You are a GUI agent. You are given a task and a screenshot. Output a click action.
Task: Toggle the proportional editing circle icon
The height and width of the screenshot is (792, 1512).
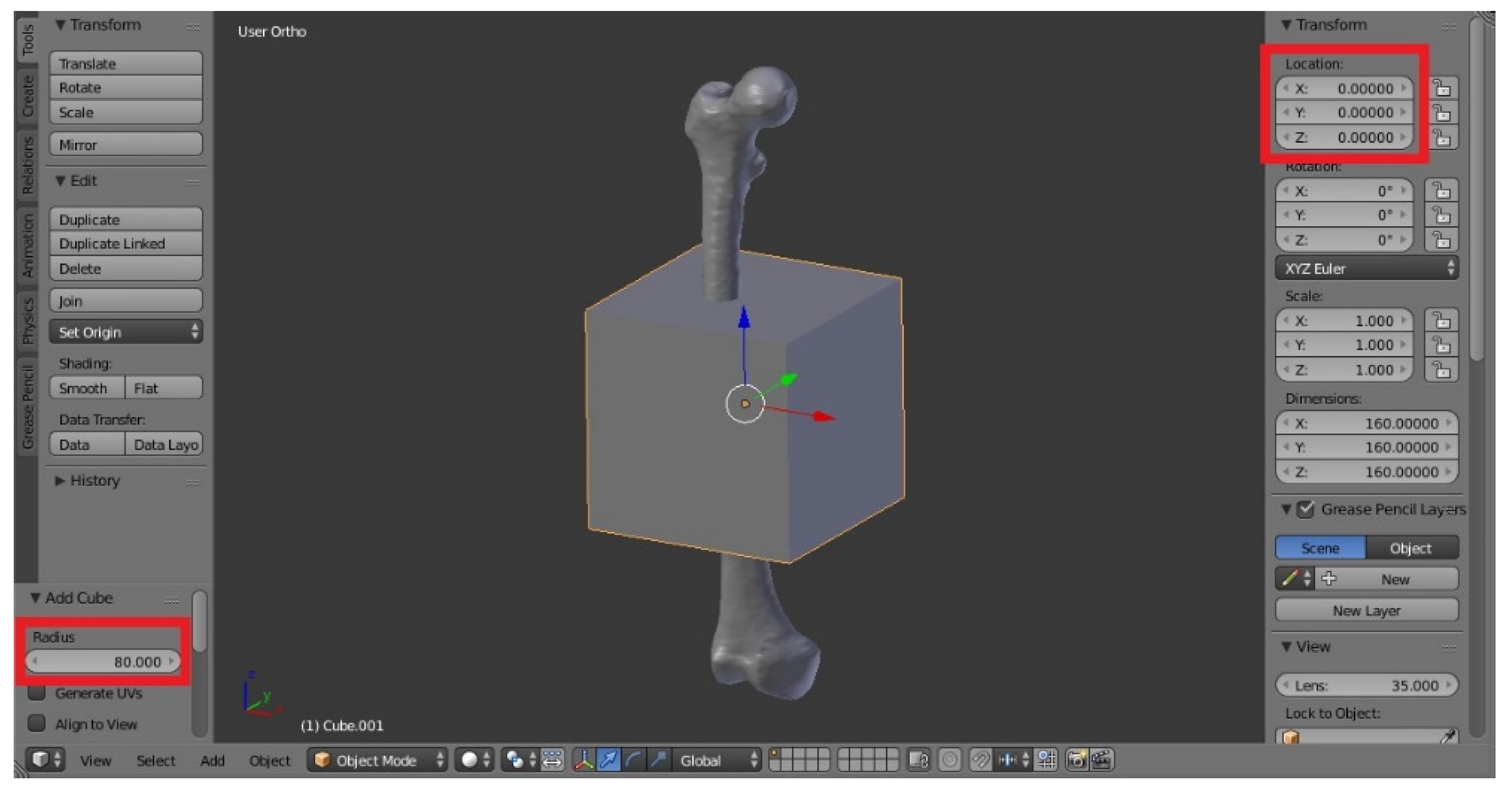pos(949,760)
